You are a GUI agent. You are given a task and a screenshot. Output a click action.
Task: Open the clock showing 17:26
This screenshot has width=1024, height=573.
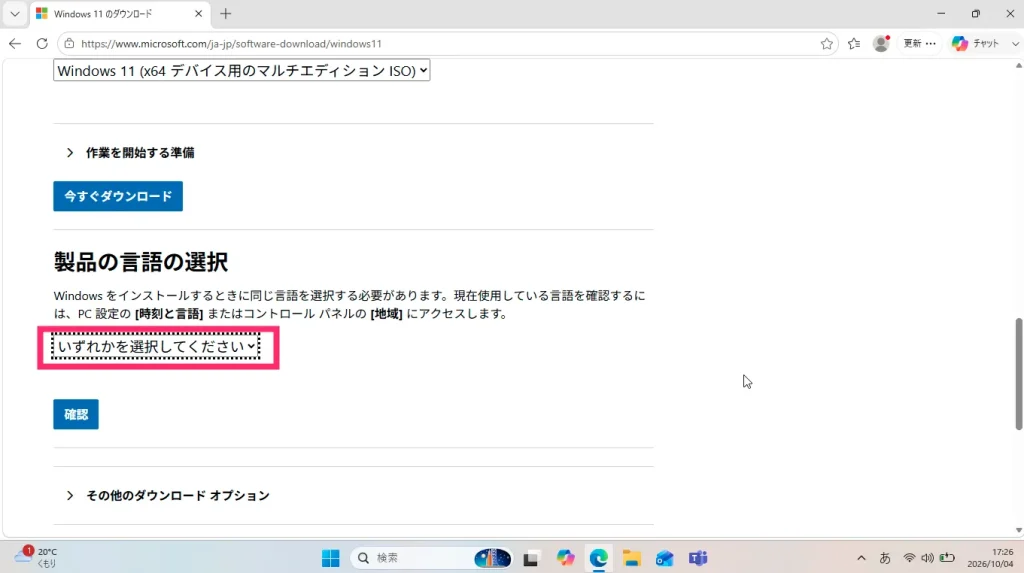(990, 558)
